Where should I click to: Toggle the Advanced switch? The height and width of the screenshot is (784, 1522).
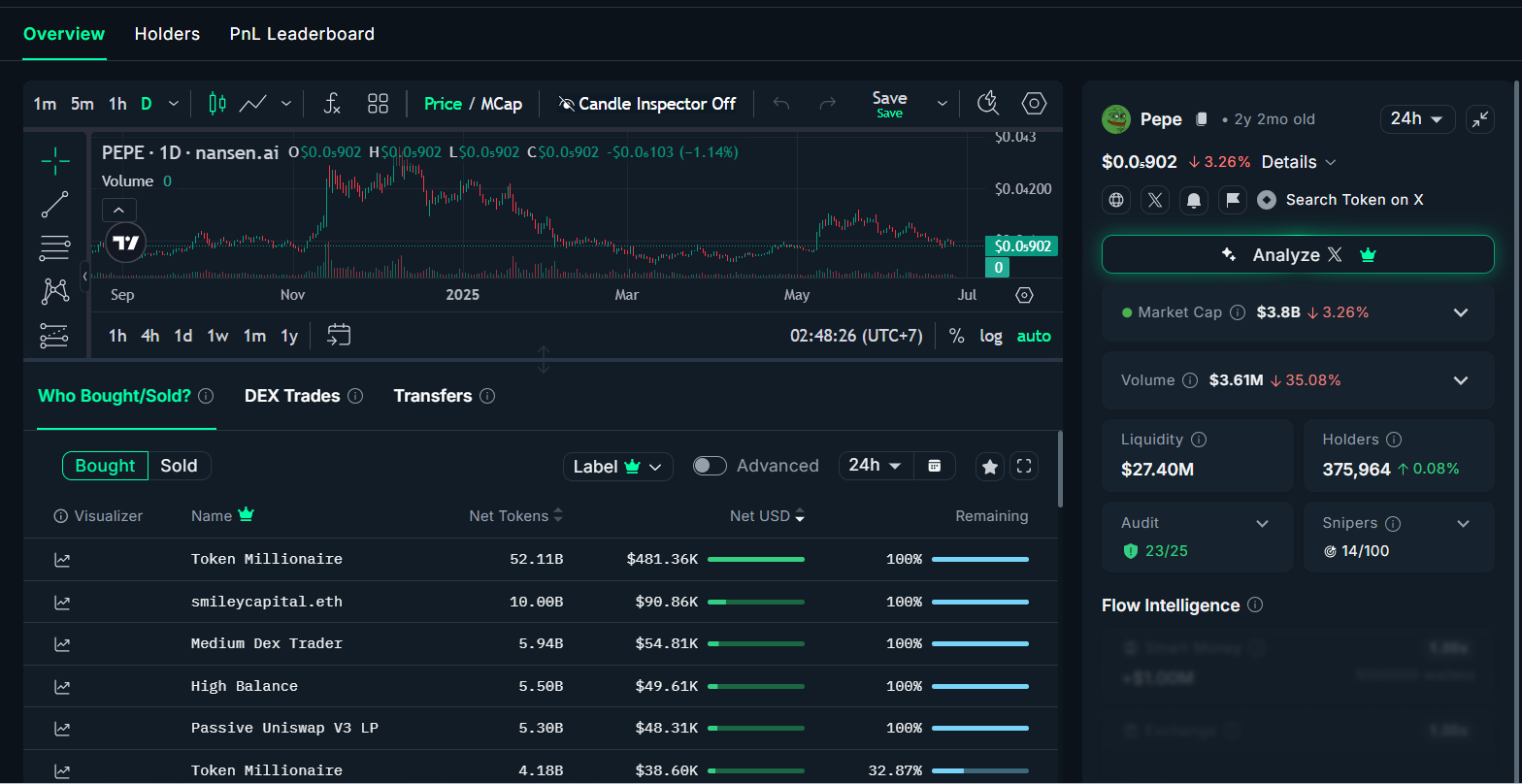tap(710, 466)
